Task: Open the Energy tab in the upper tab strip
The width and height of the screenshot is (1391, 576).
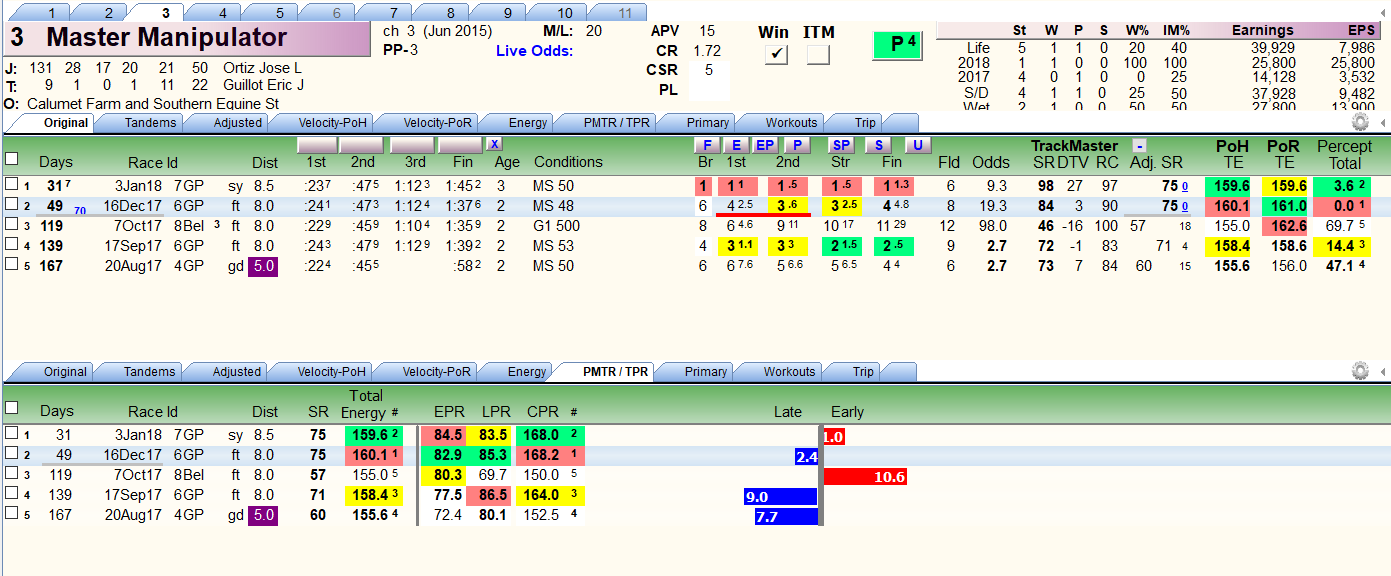Action: click(x=527, y=123)
